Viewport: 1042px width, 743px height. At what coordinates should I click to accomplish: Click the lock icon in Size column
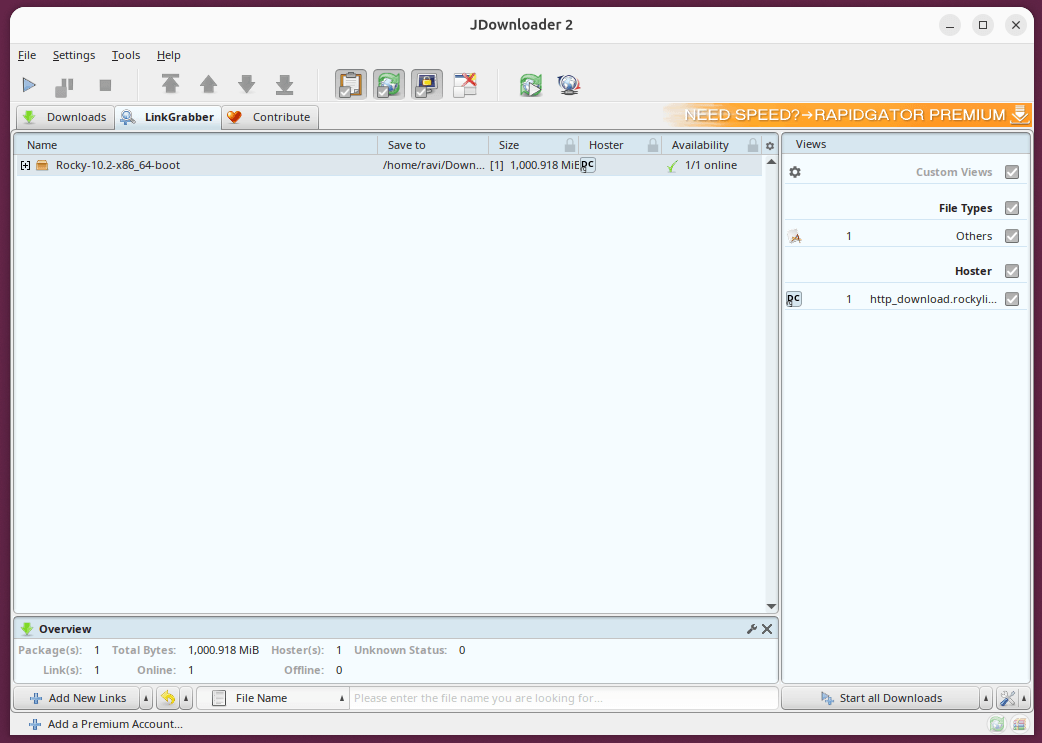tap(570, 145)
